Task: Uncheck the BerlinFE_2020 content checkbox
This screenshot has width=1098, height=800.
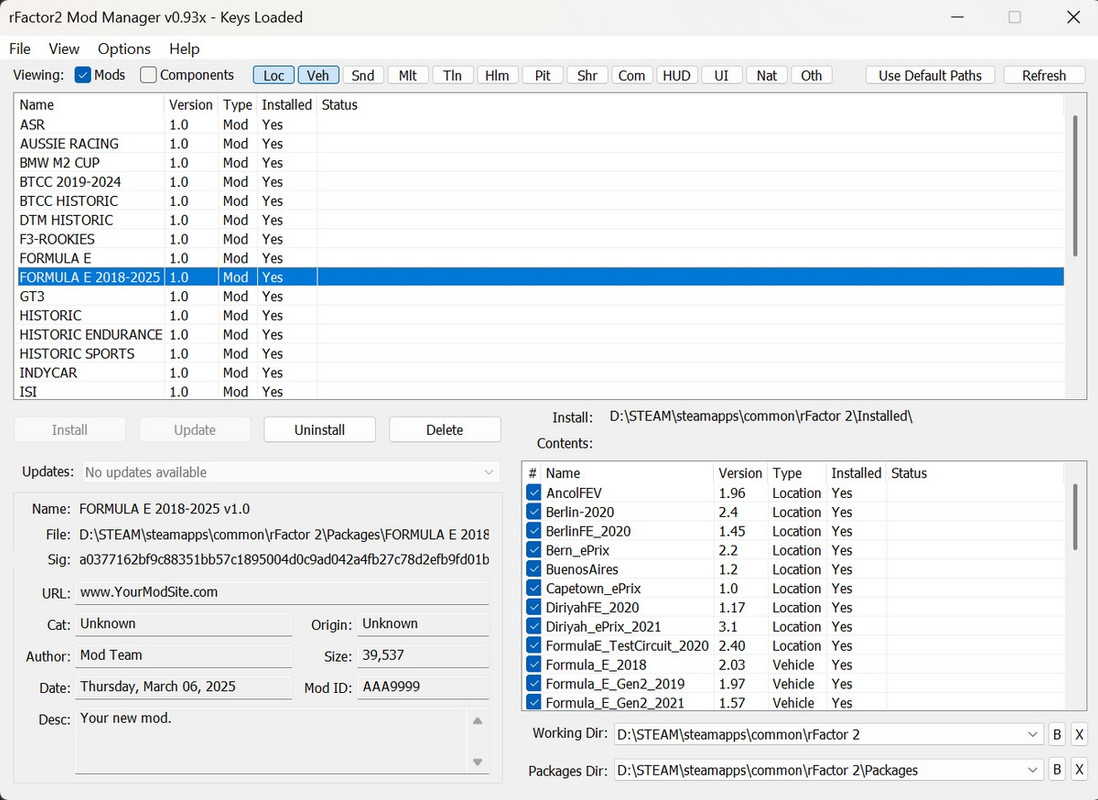Action: (x=534, y=531)
